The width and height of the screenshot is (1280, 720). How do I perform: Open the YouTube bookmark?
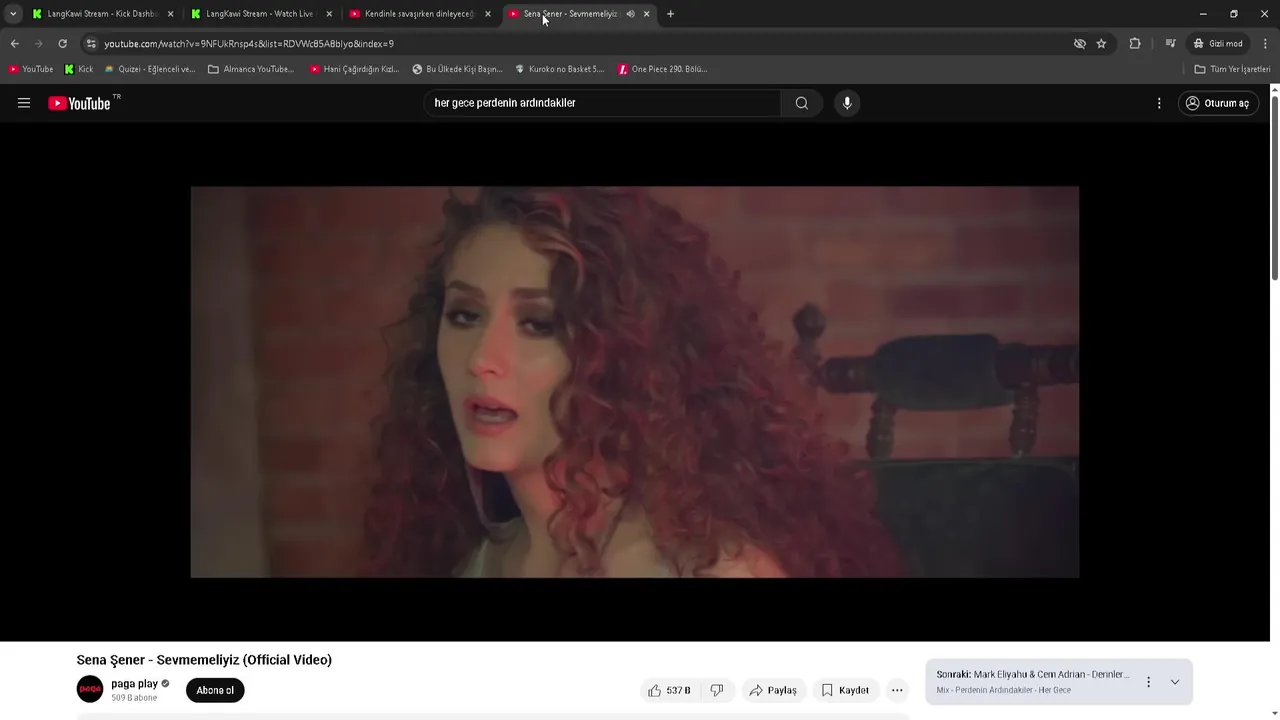pyautogui.click(x=31, y=69)
